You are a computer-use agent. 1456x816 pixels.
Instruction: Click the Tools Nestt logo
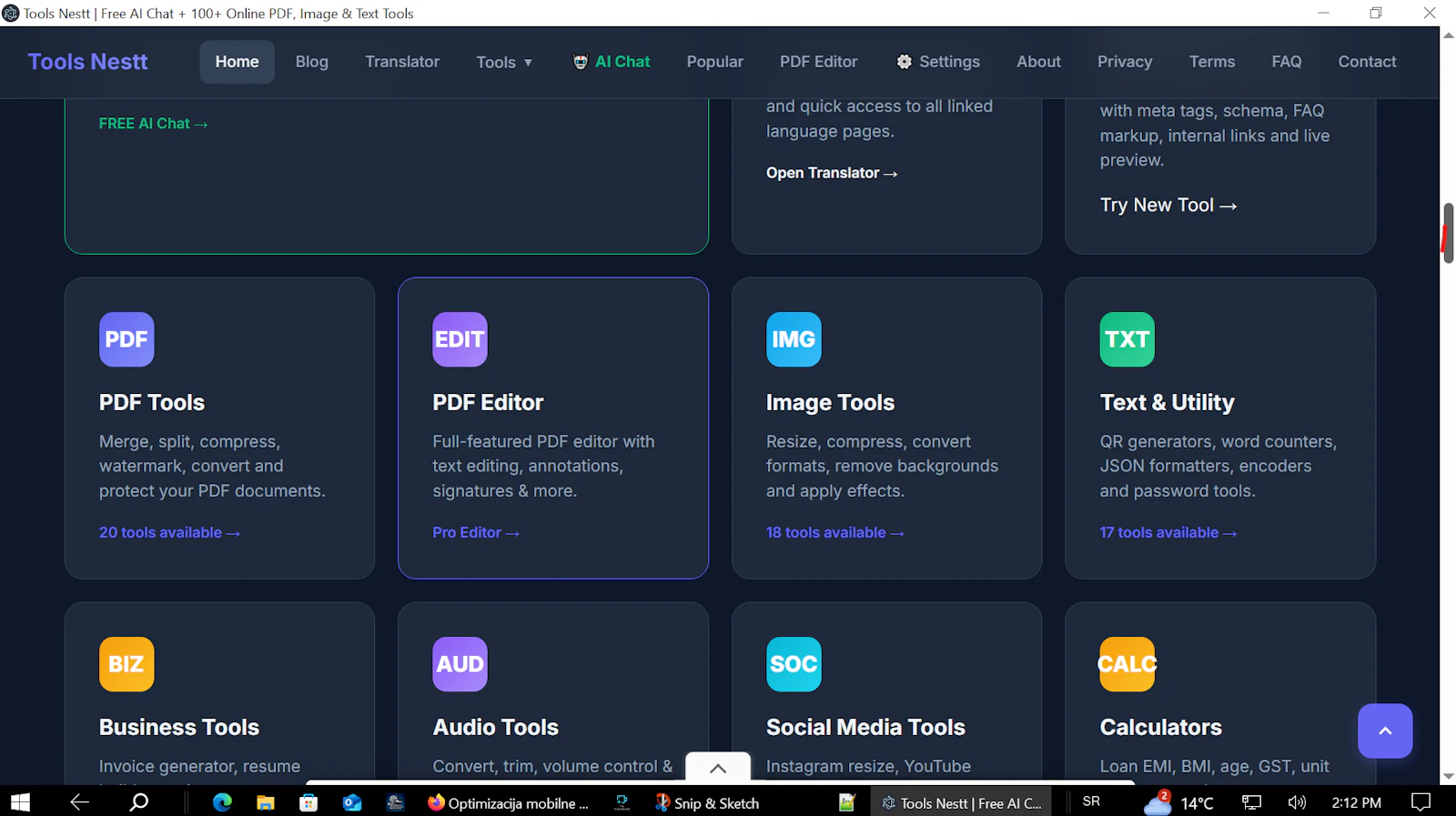click(87, 62)
